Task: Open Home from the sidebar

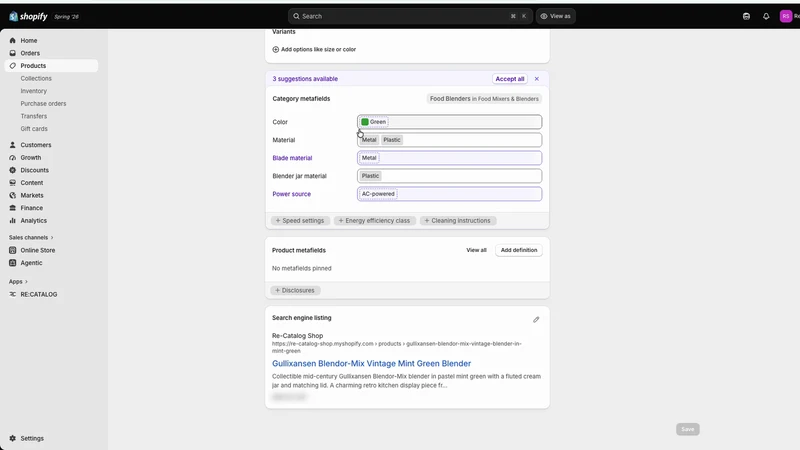Action: tap(29, 40)
